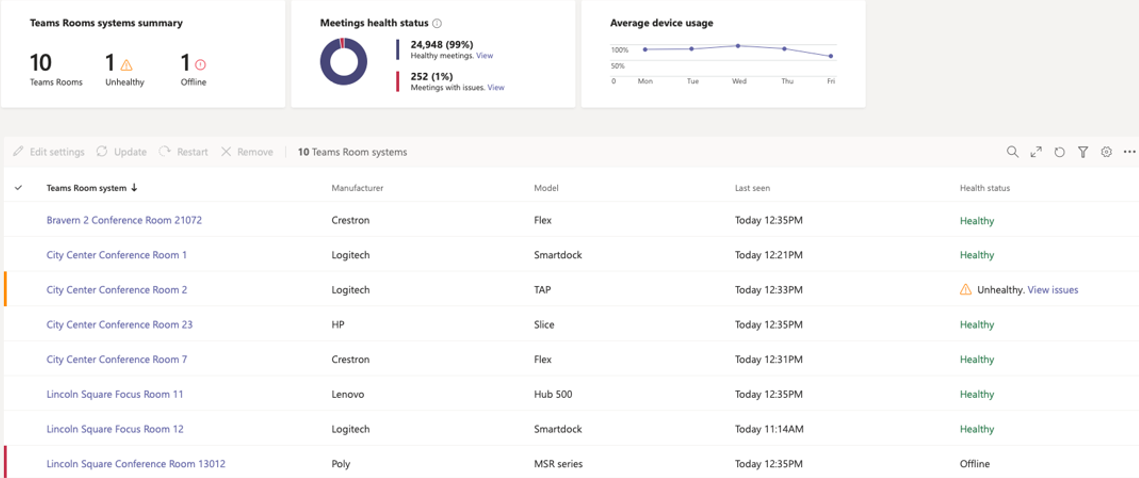
Task: Expand table to full screen
Action: click(1036, 152)
